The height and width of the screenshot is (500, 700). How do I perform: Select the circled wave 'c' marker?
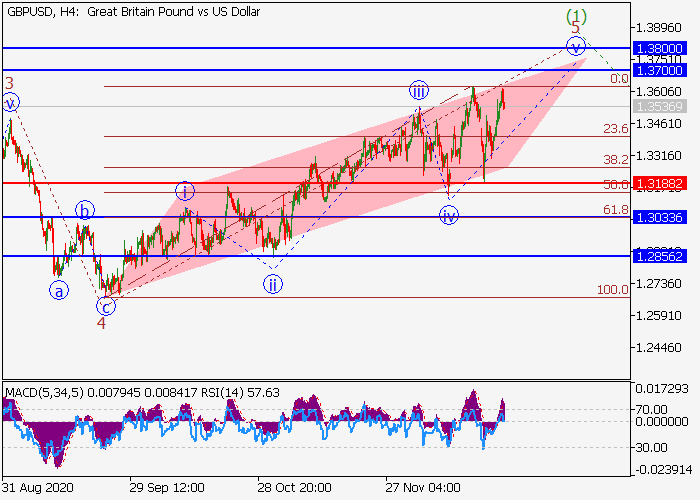point(106,307)
